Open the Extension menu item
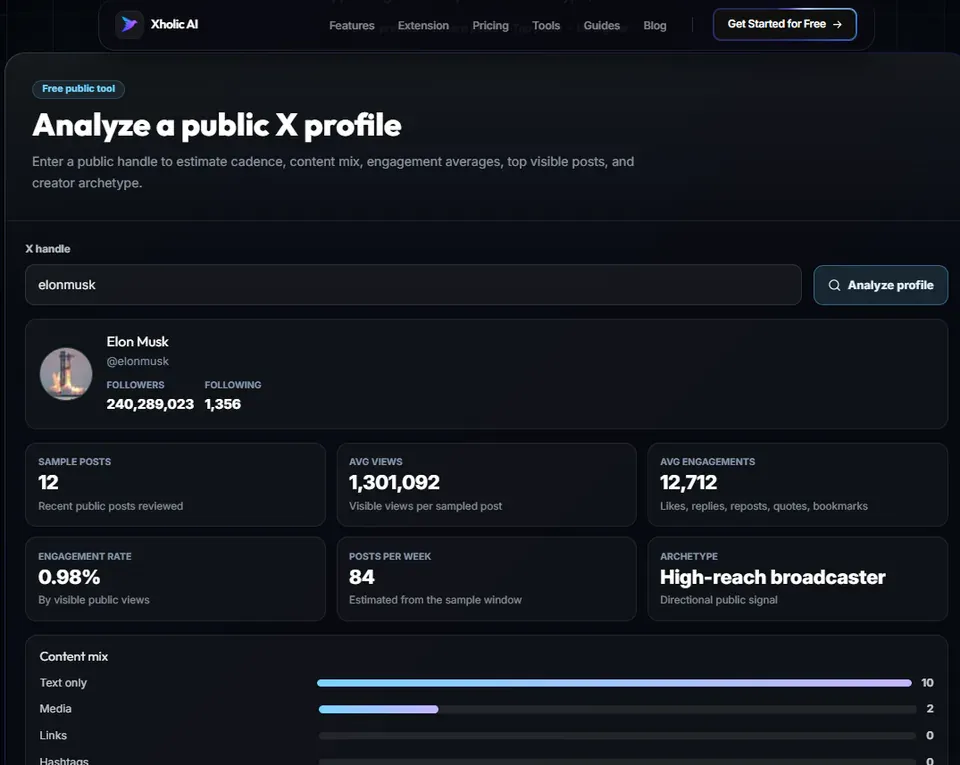This screenshot has height=765, width=960. coord(423,26)
